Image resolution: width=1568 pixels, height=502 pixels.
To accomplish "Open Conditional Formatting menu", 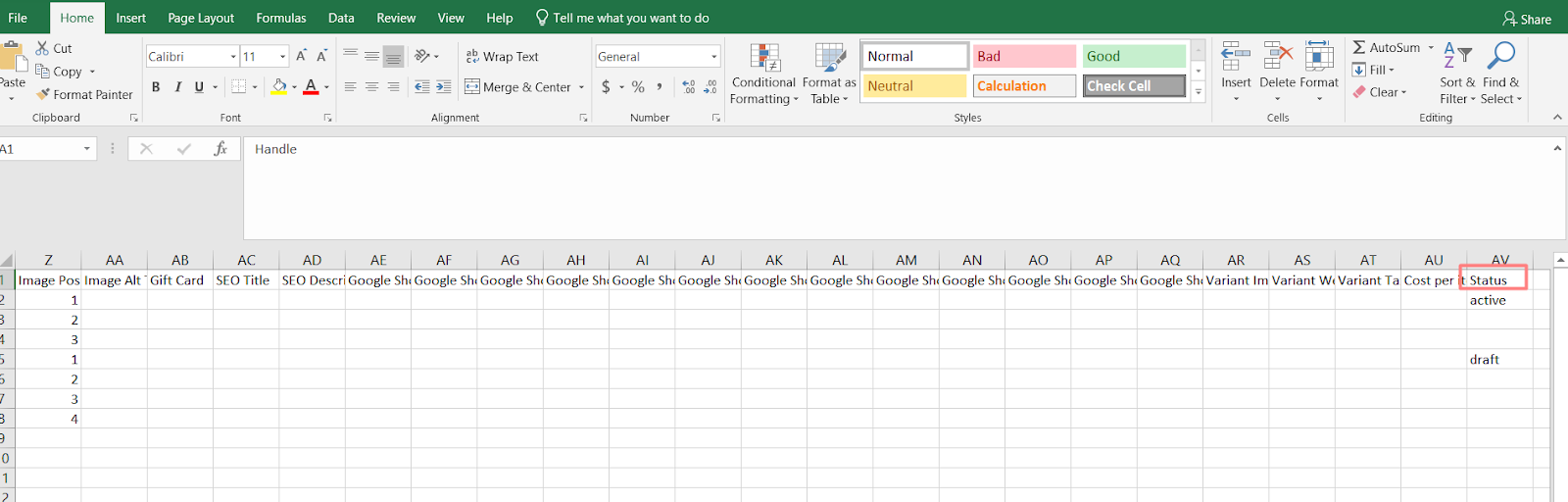I will pyautogui.click(x=763, y=74).
